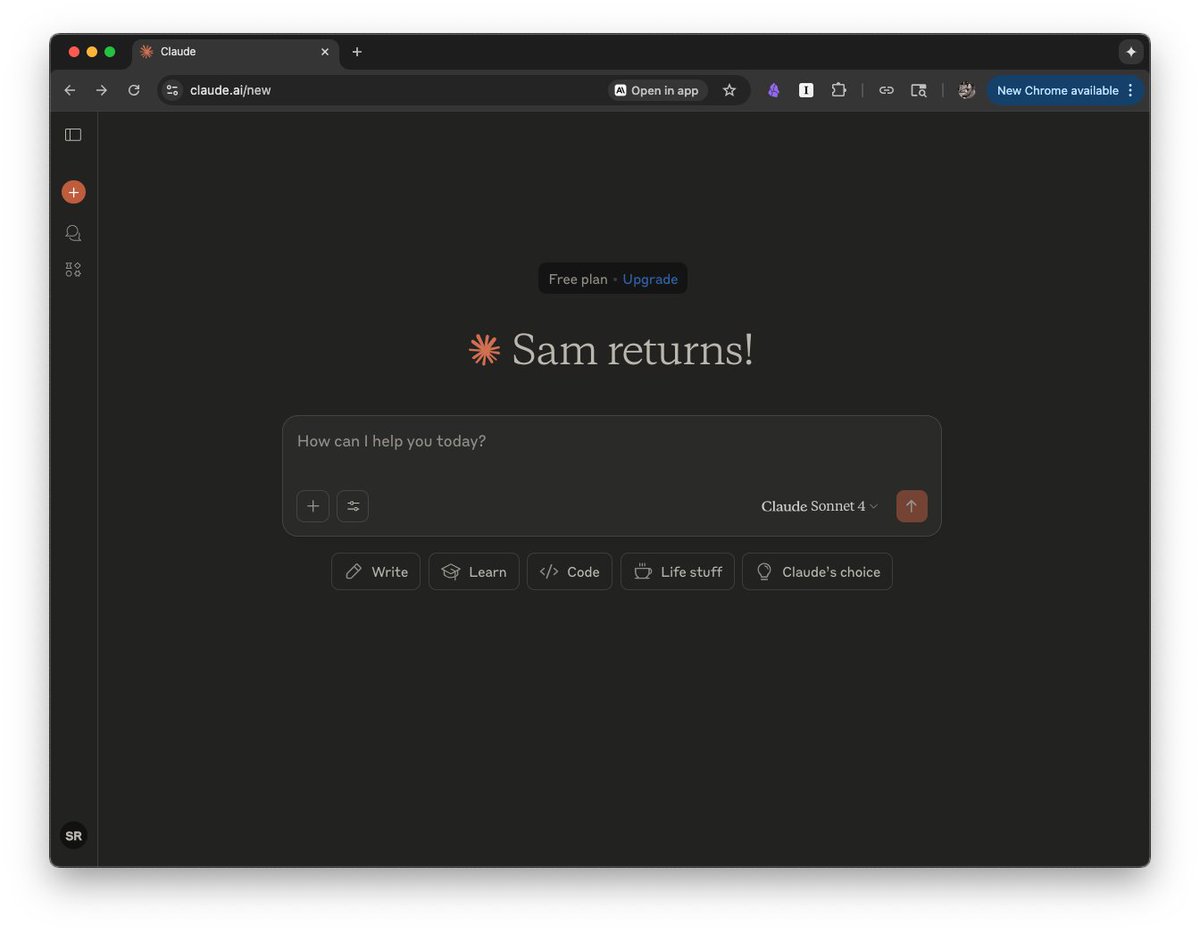Go back in browser history
This screenshot has height=933, width=1200.
pyautogui.click(x=70, y=90)
